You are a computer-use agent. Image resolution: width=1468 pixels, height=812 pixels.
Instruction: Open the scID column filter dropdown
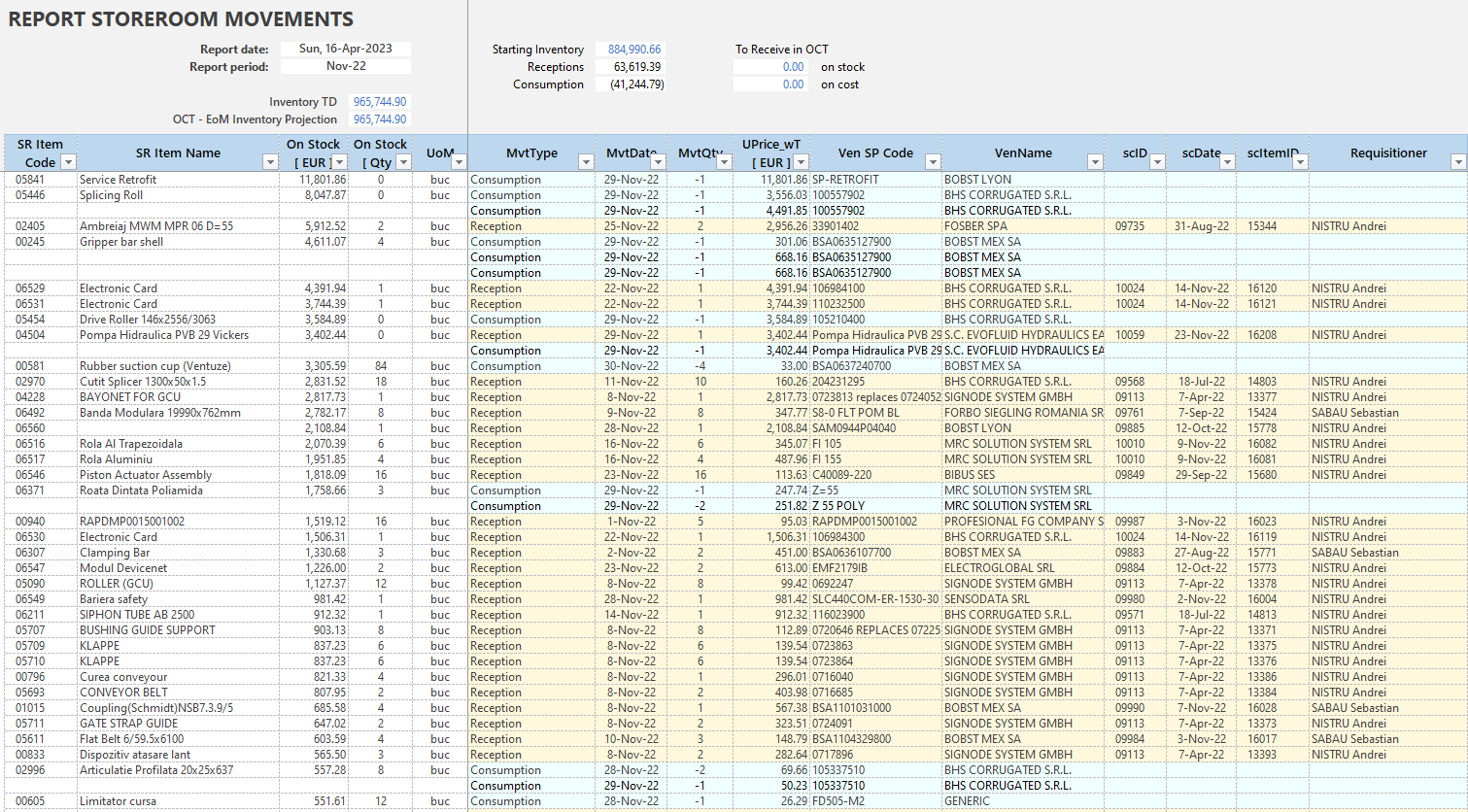(x=1157, y=162)
